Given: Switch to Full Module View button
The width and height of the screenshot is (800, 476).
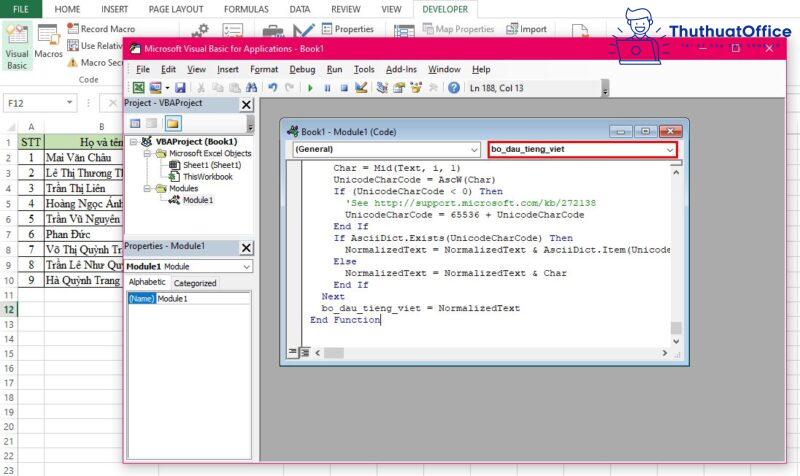Looking at the screenshot, I should [303, 351].
